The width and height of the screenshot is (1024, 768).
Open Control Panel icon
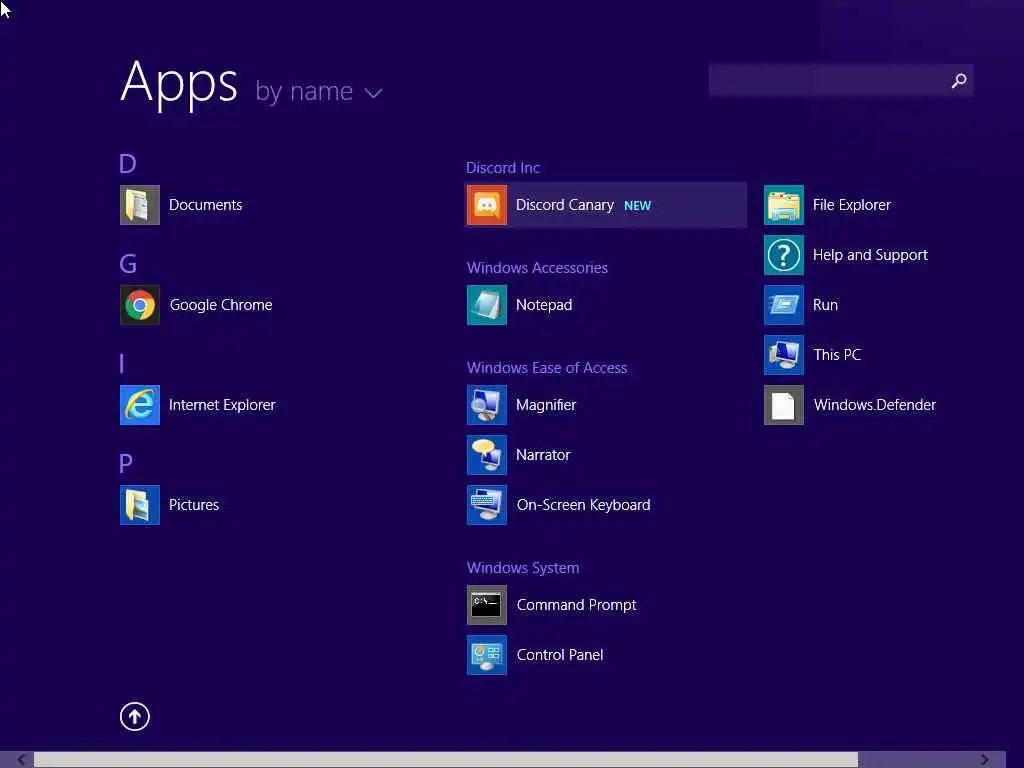tap(487, 655)
